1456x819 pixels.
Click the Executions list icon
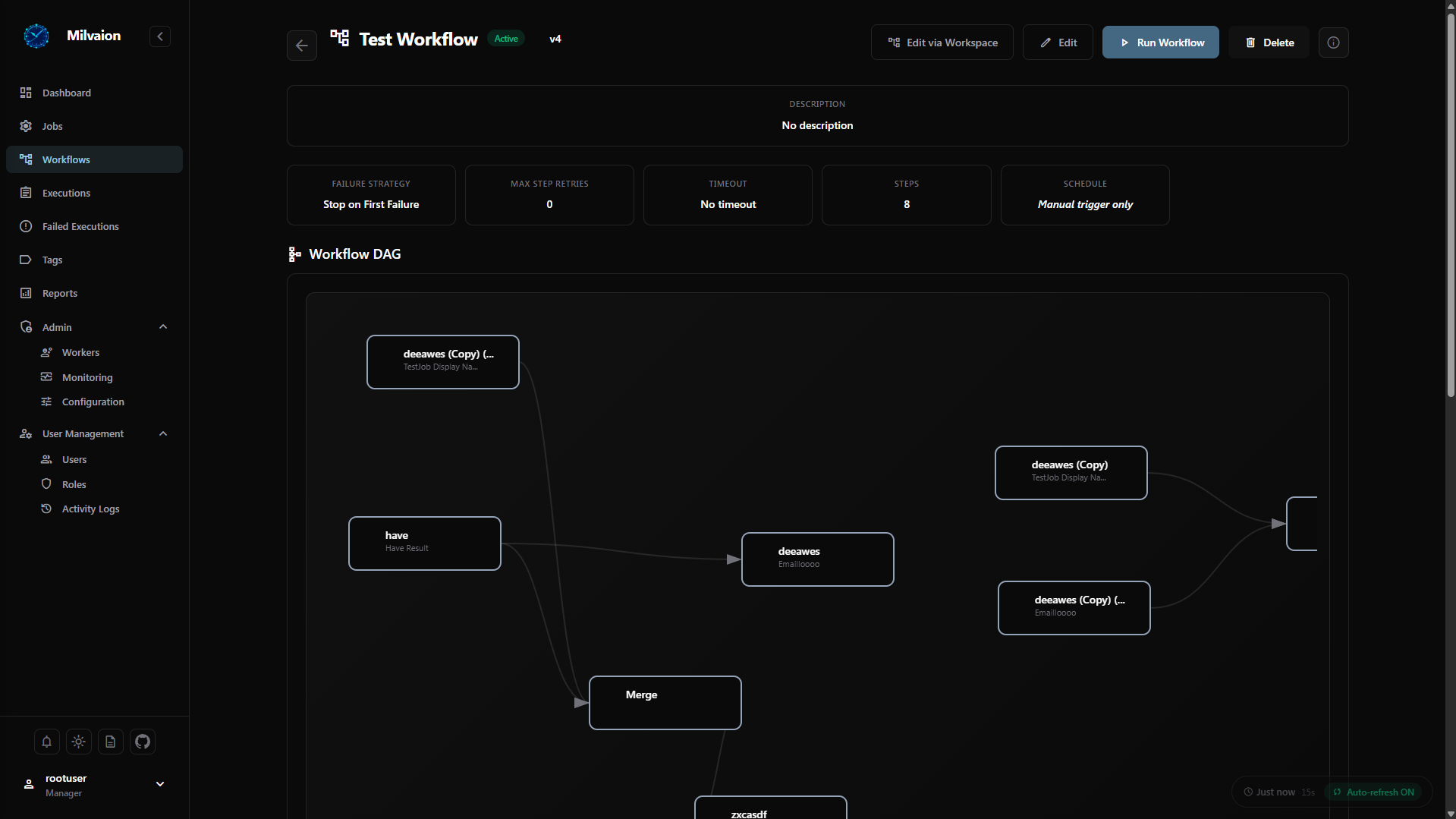click(x=26, y=193)
